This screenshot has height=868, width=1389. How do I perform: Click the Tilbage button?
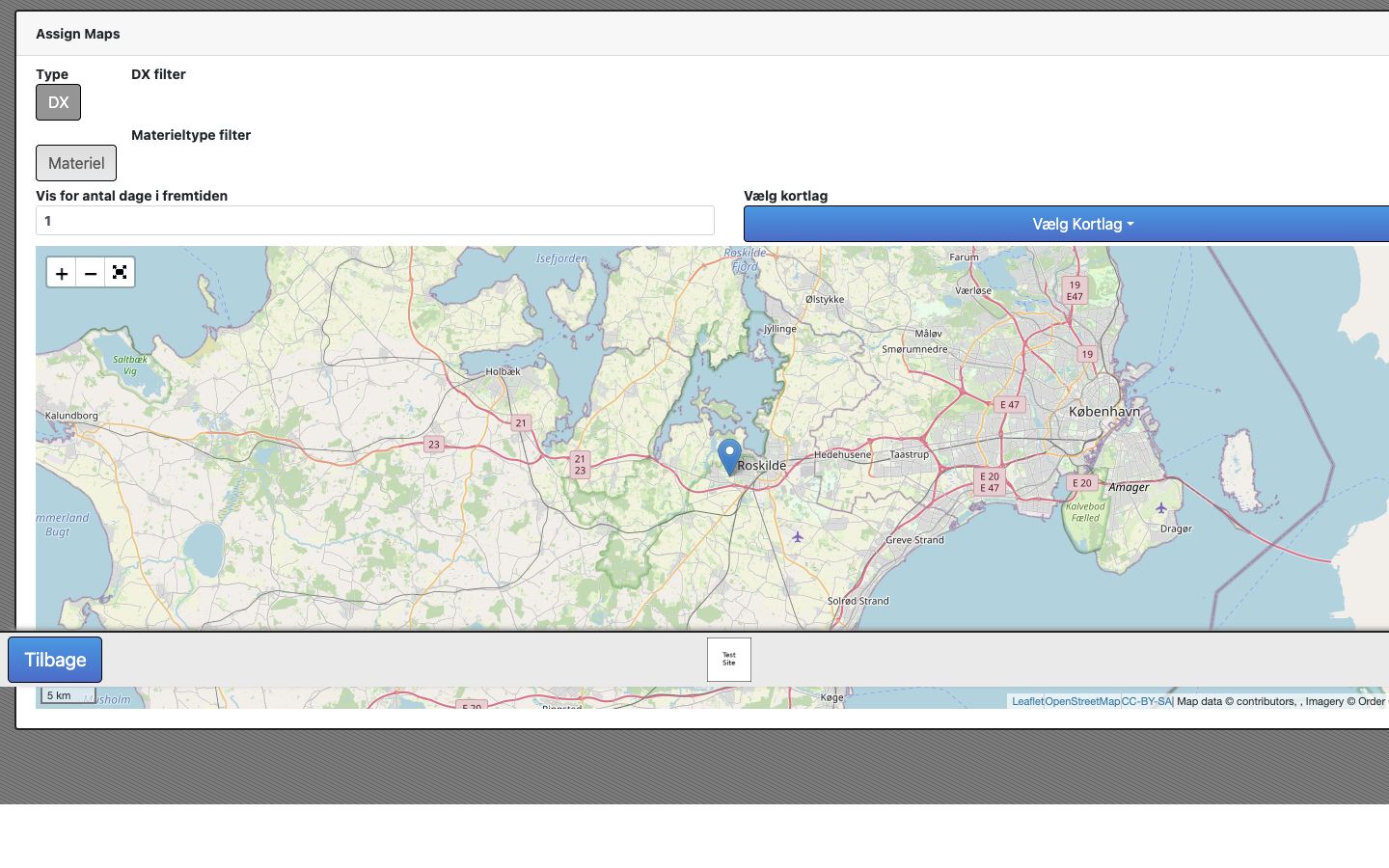(x=55, y=660)
